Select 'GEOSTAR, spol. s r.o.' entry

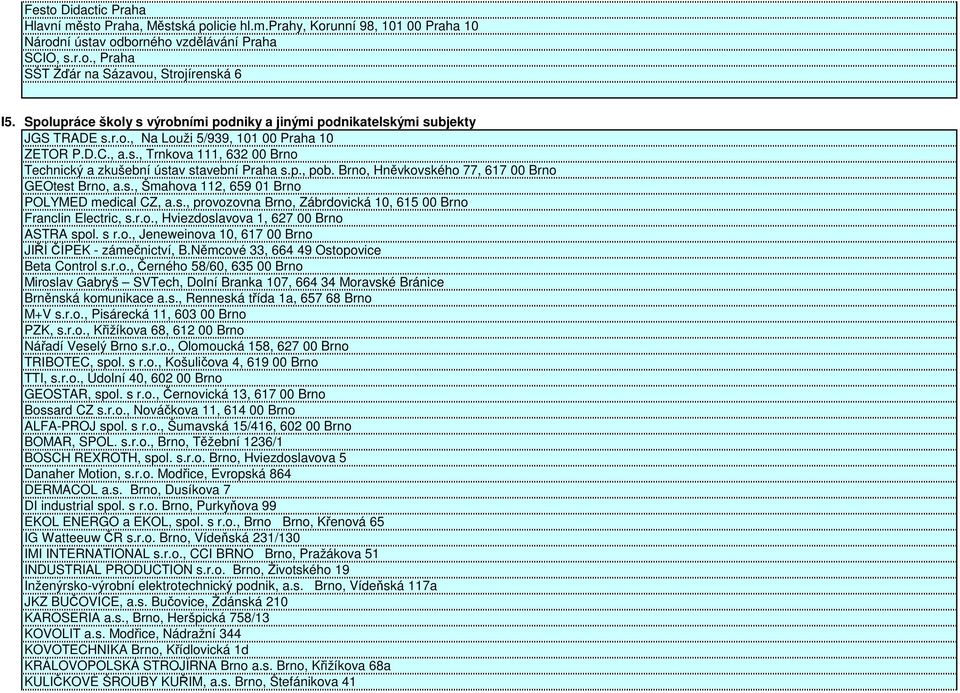pyautogui.click(x=489, y=393)
